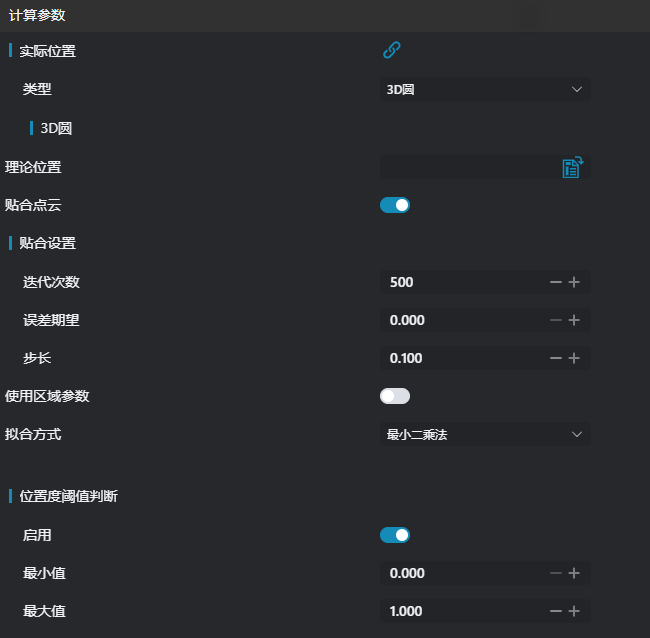
Task: Increase 误差期望 using the plus icon
Action: click(574, 320)
